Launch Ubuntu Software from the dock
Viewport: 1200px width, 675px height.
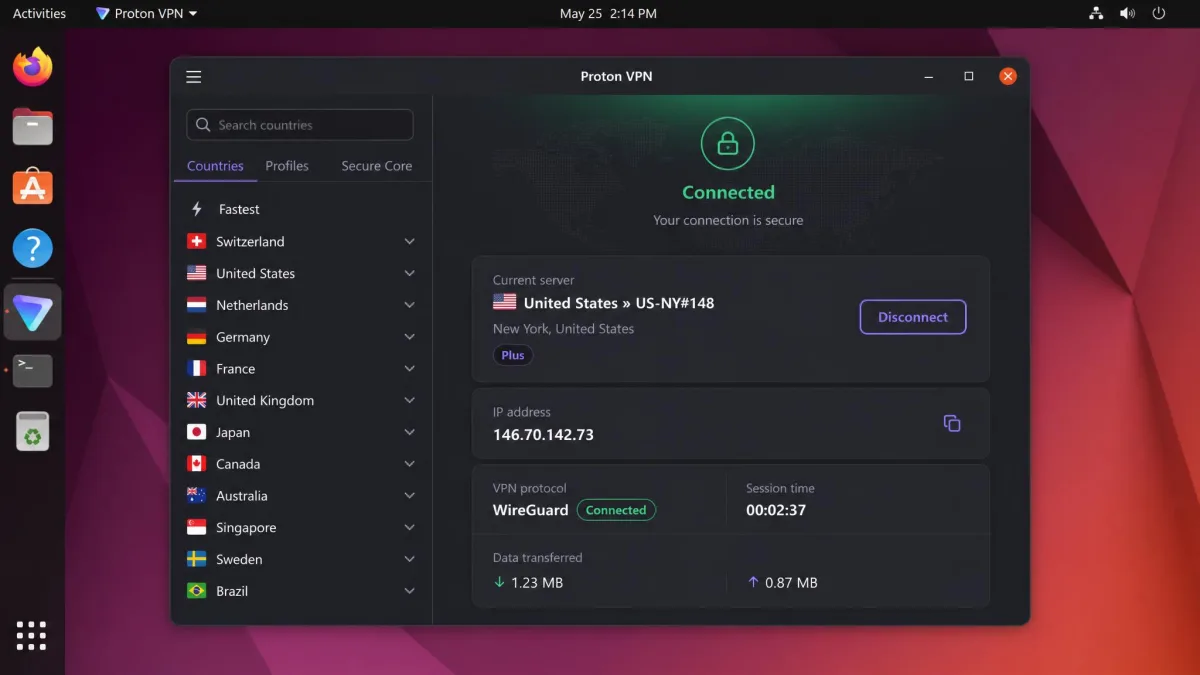point(32,187)
